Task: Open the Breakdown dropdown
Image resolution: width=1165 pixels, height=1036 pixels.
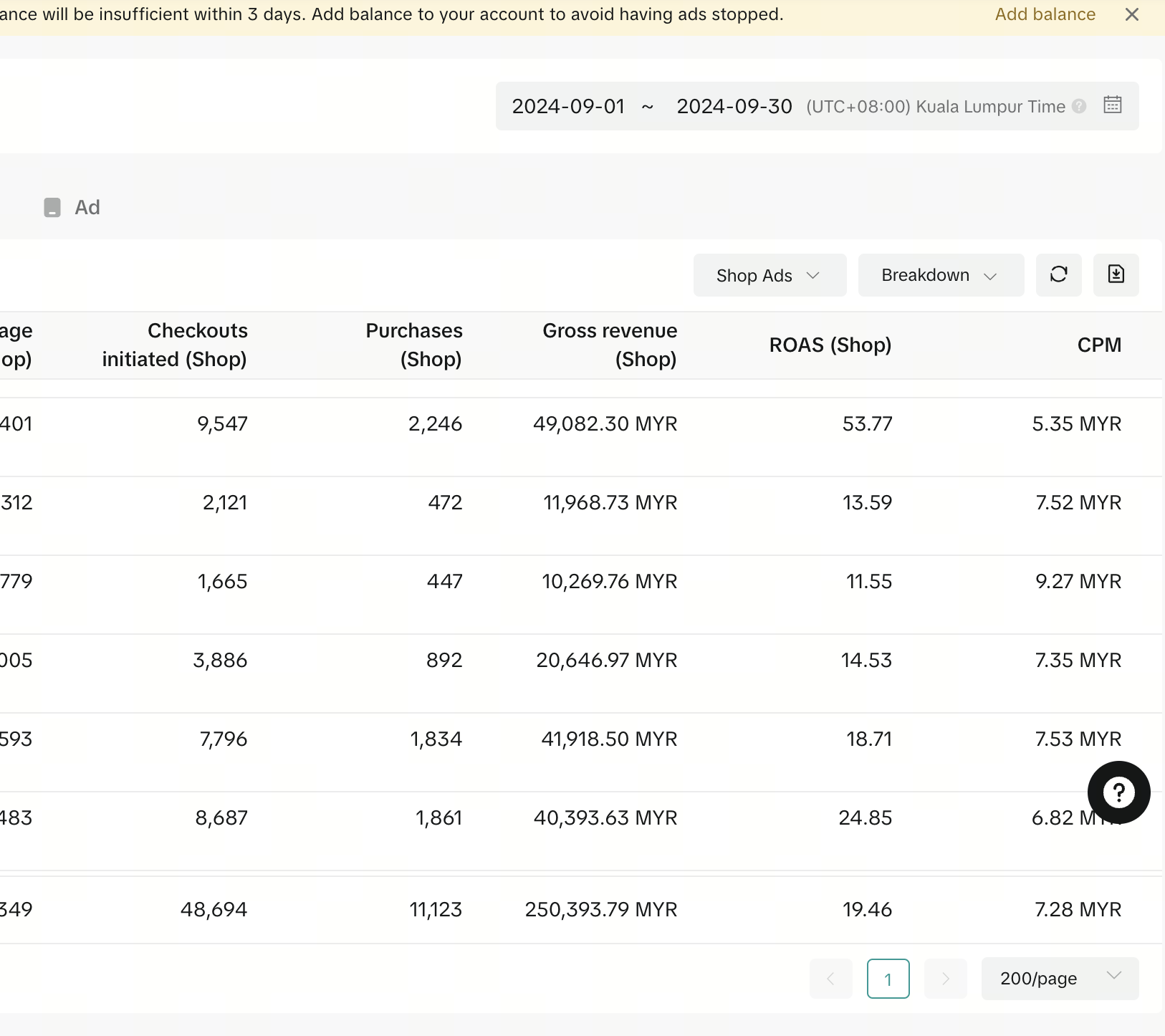Action: (940, 275)
